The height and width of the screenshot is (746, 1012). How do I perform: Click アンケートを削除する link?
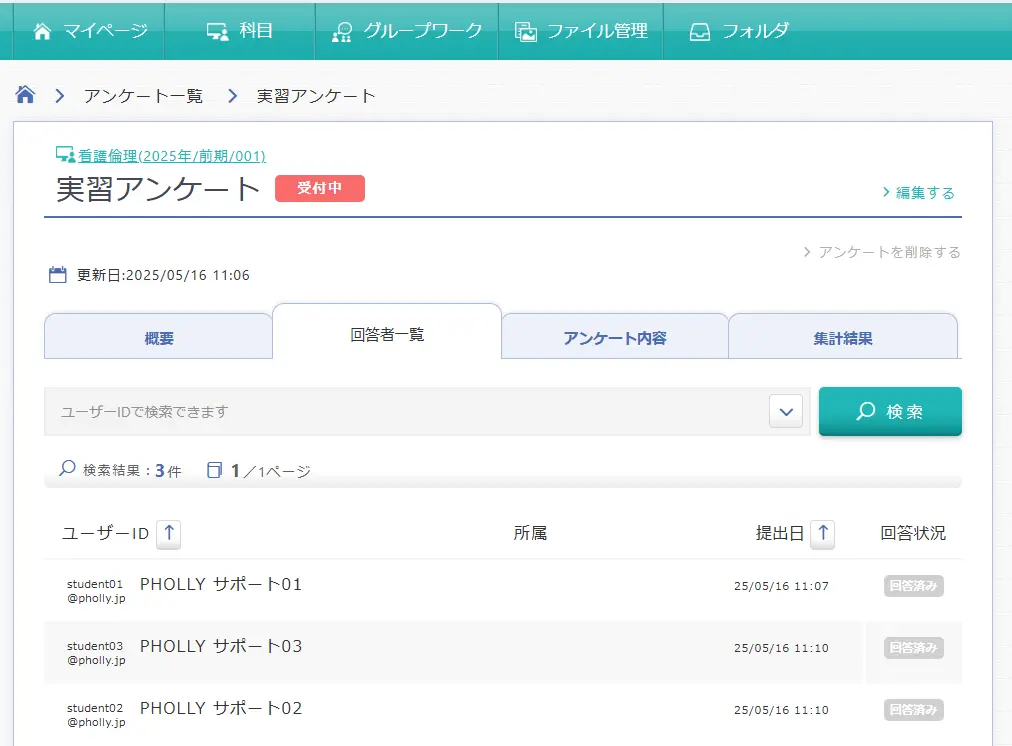pos(882,252)
